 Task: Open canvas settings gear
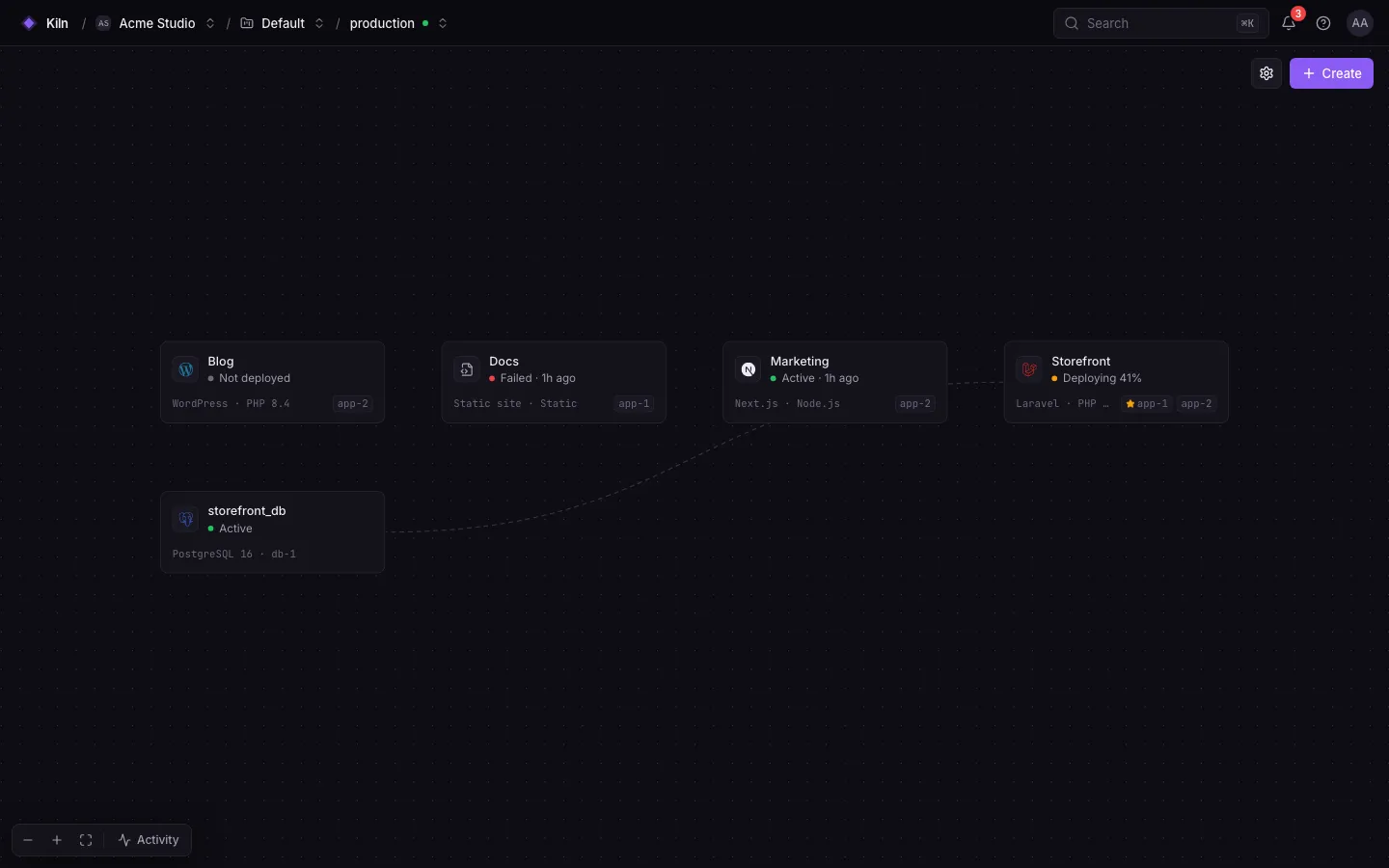tap(1266, 73)
